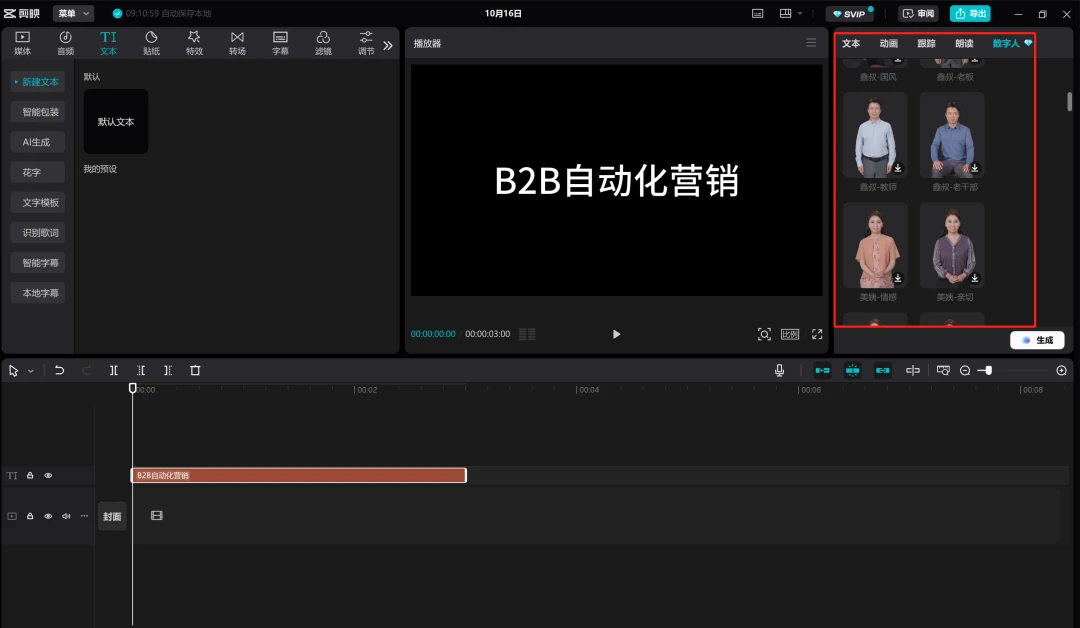Viewport: 1080px width, 628px height.
Task: Click the microphone record voiceover icon
Action: click(779, 370)
